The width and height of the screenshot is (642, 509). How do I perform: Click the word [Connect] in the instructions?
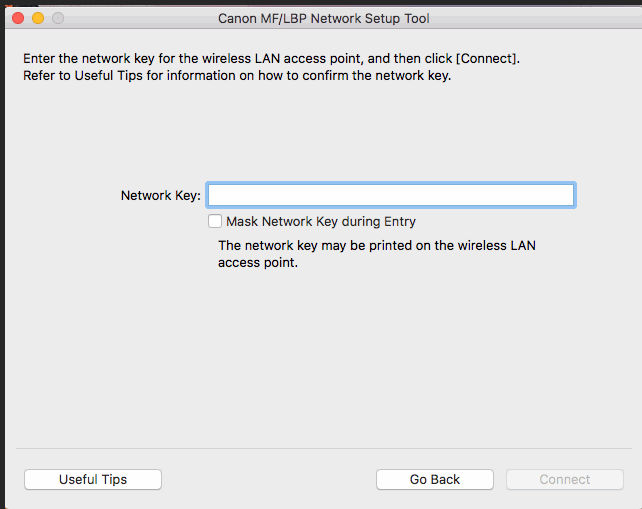pos(486,58)
